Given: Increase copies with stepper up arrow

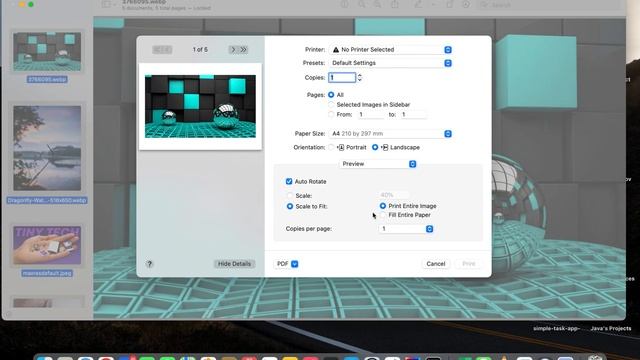Looking at the screenshot, I should pyautogui.click(x=360, y=75).
